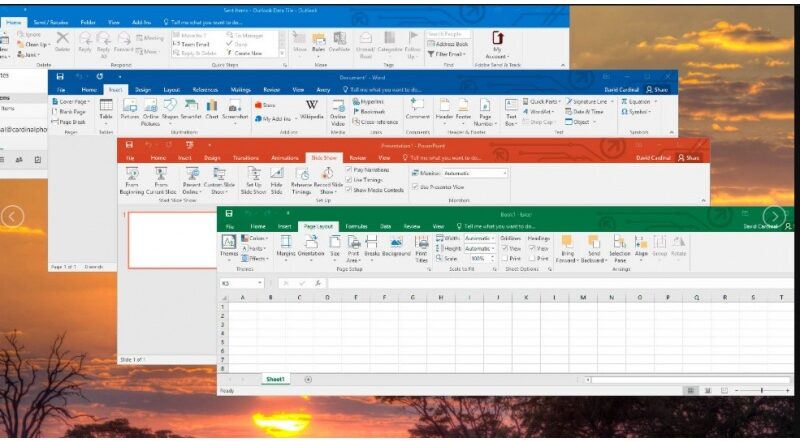Screen dimensions: 800x441
Task: Add new sheet button in Excel
Action: [x=308, y=379]
